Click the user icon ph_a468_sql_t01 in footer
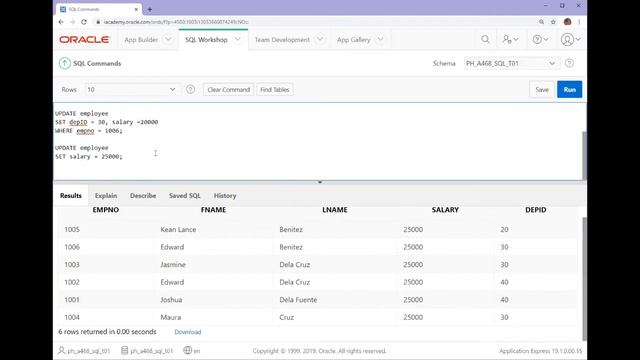640x360 pixels. 62,351
